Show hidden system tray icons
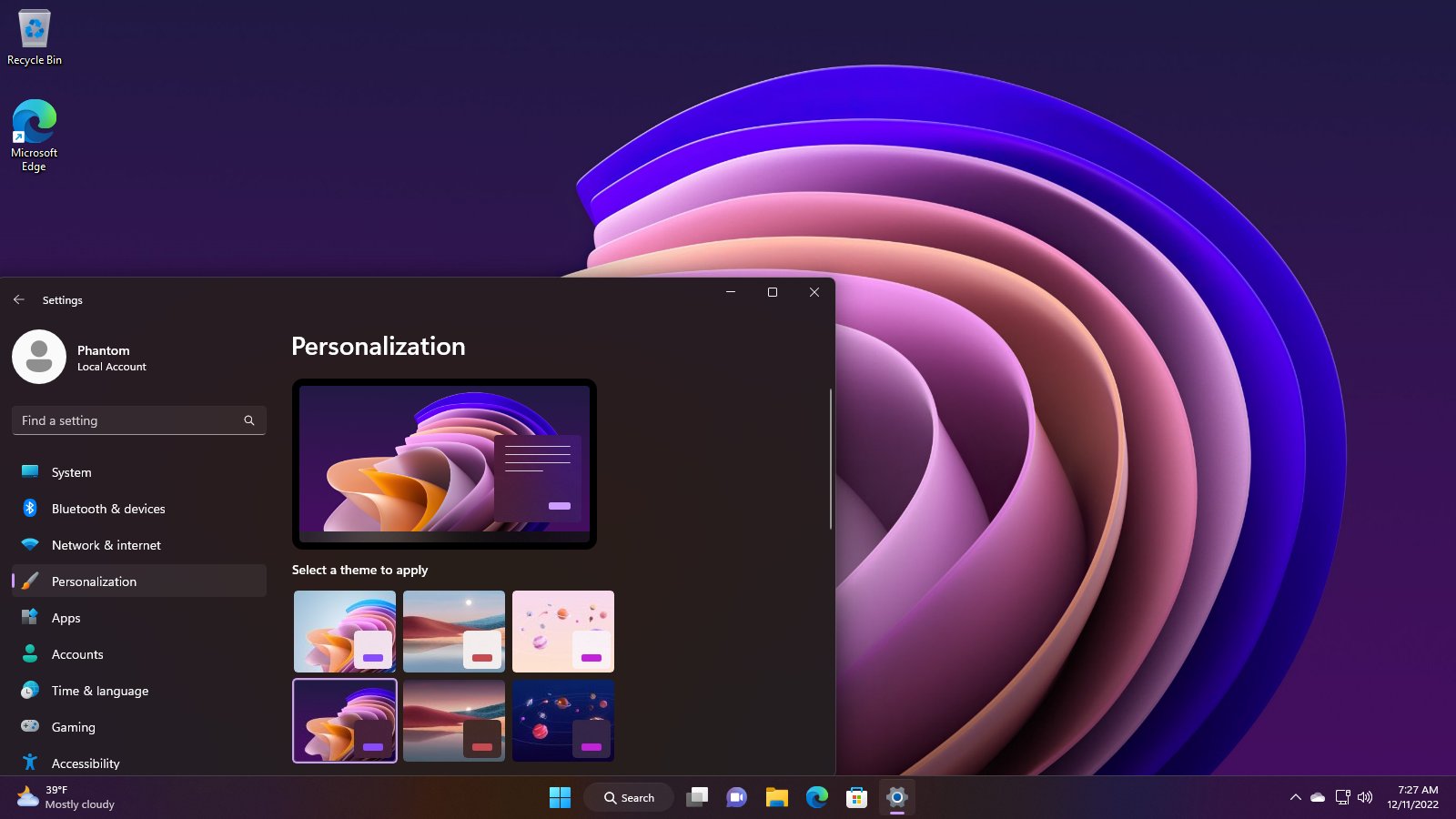 click(x=1295, y=797)
